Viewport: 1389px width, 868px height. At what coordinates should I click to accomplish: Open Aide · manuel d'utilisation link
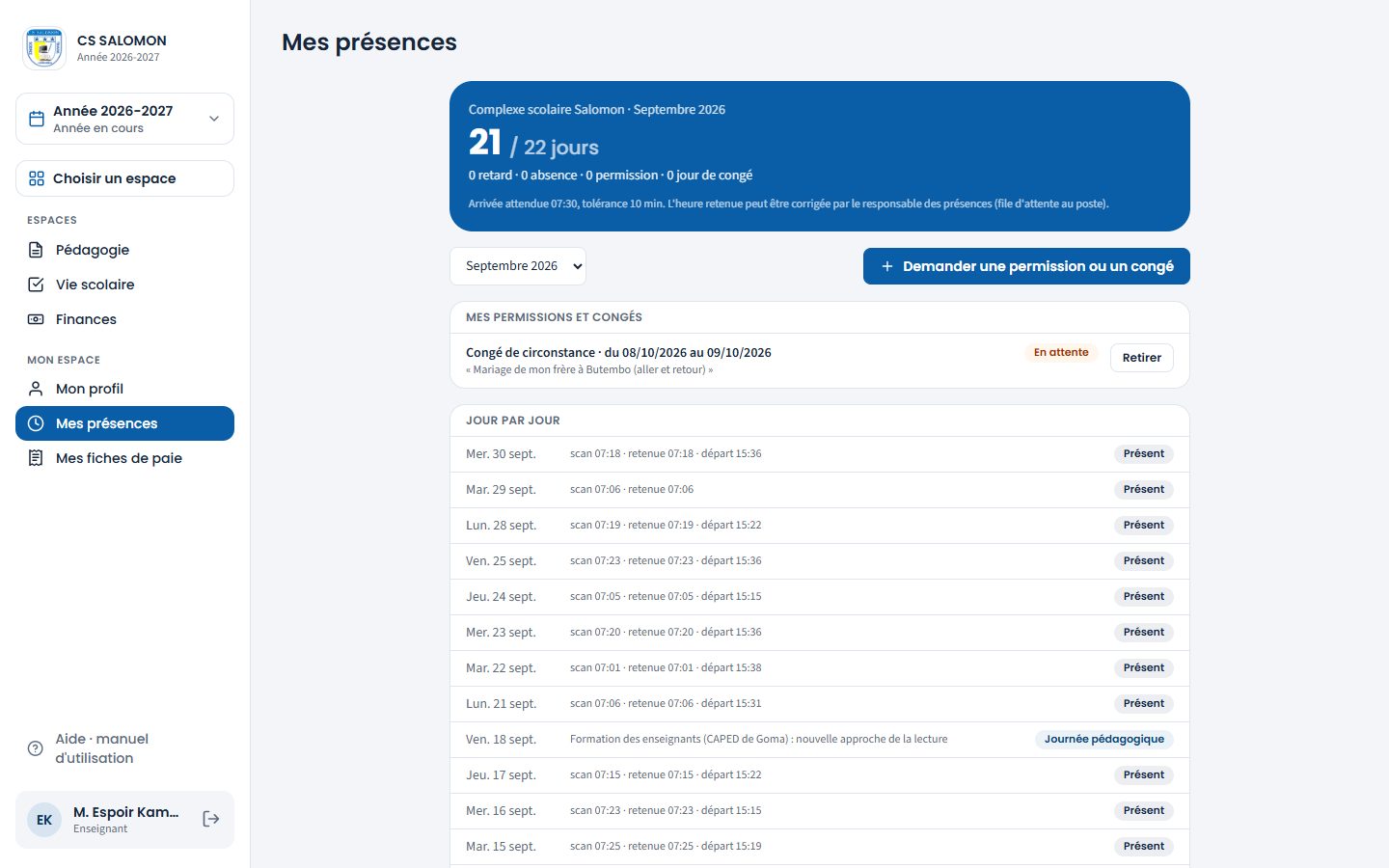click(x=124, y=748)
